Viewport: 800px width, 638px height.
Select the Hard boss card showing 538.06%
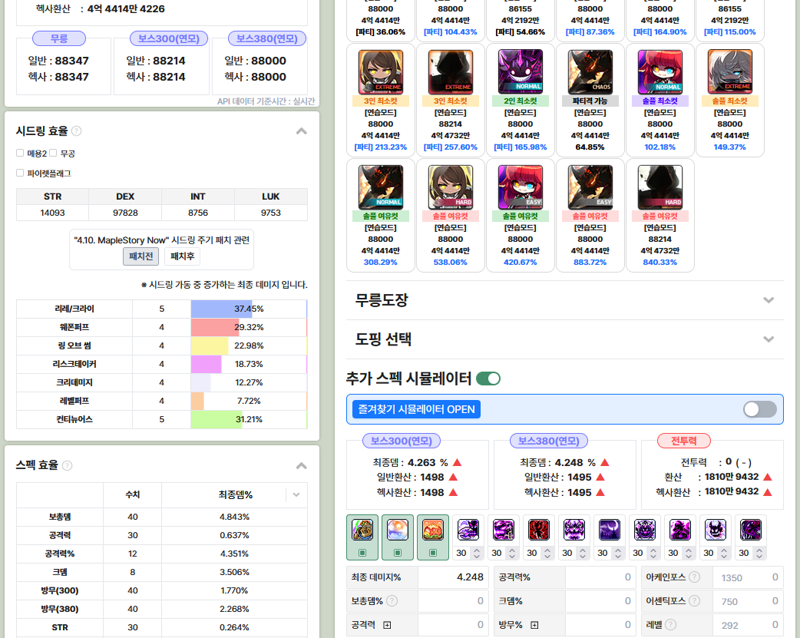451,215
